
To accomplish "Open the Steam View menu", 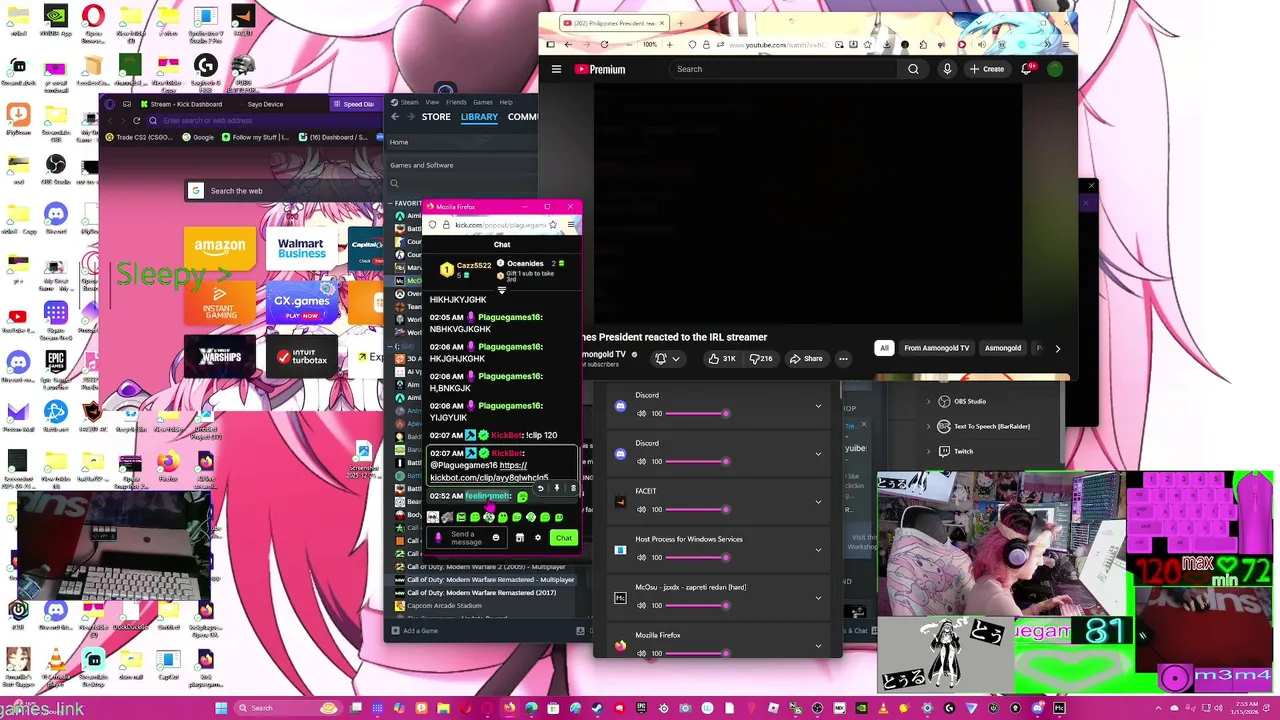I will (432, 102).
